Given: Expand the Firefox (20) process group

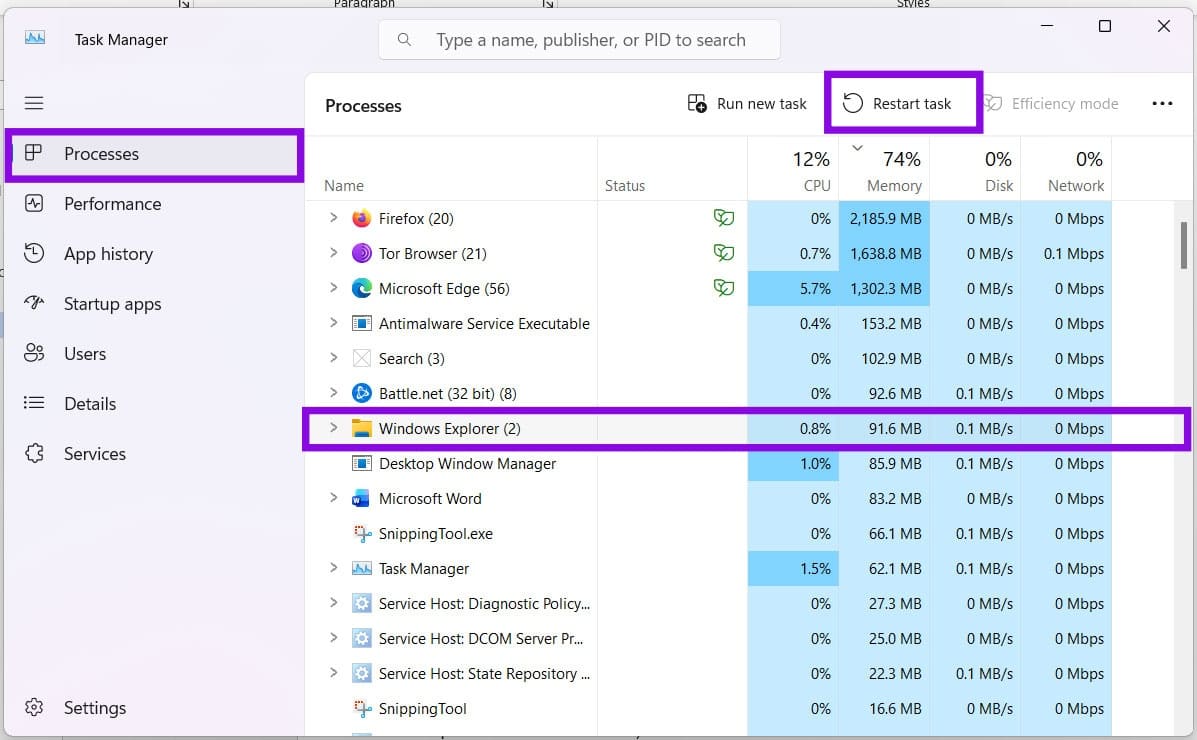Looking at the screenshot, I should coord(334,218).
